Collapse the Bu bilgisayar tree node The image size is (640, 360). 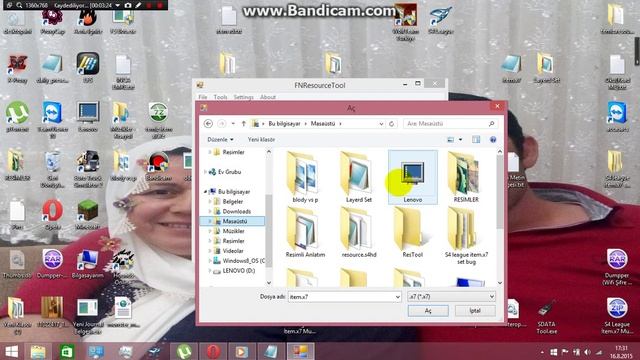pos(206,191)
